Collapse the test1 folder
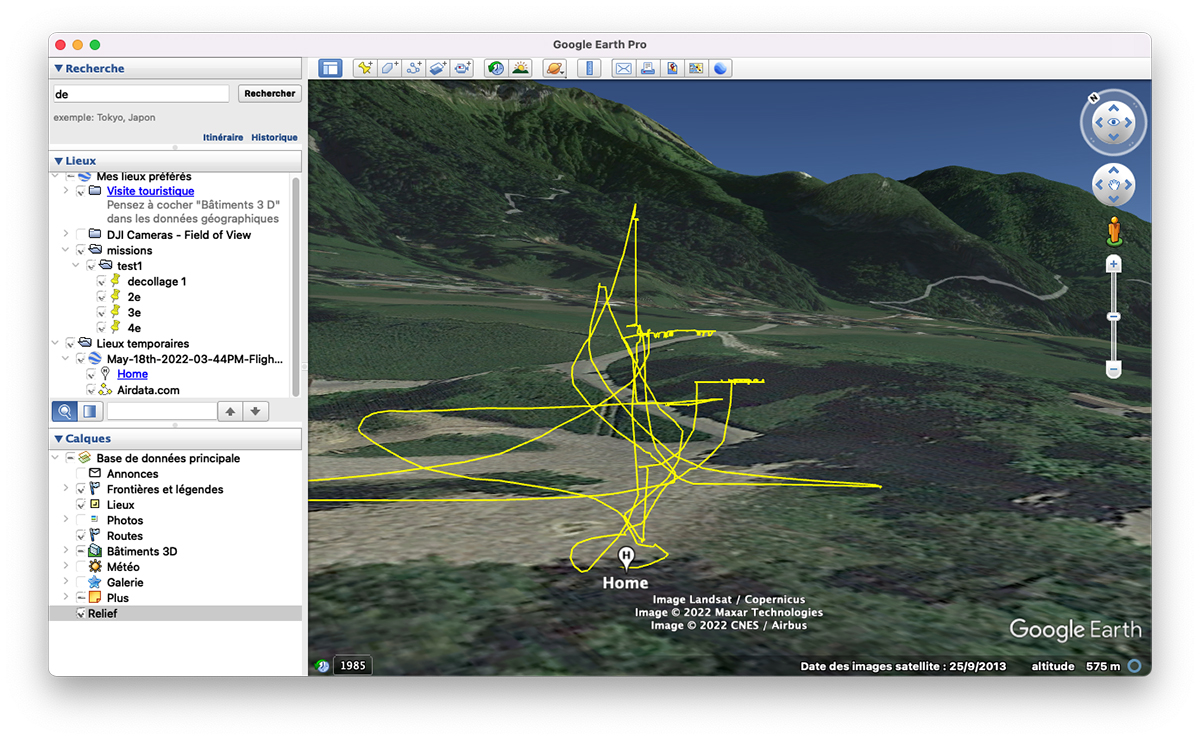Screen dimensions: 1200x740 pyautogui.click(x=77, y=266)
